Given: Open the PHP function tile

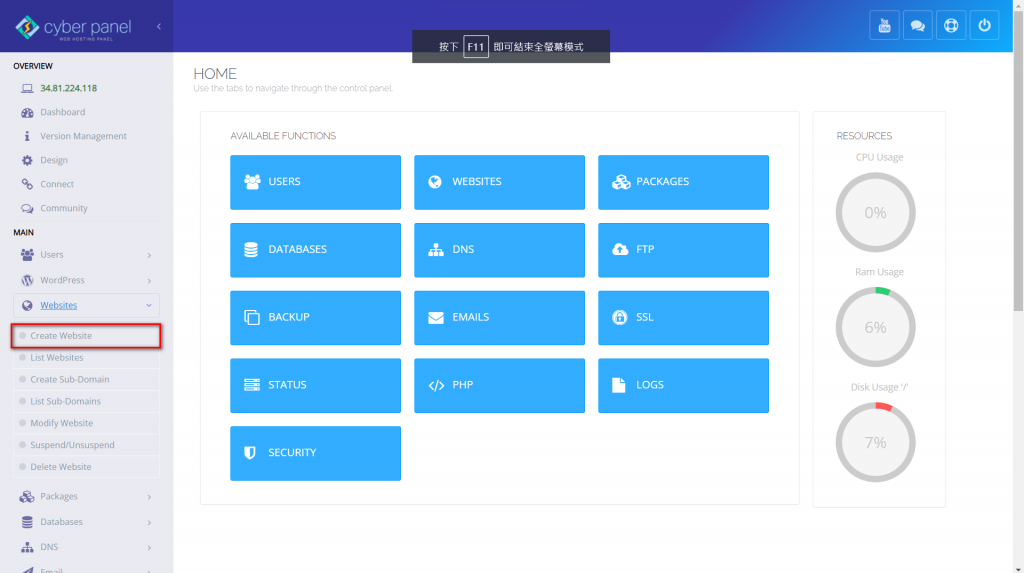Looking at the screenshot, I should (500, 385).
